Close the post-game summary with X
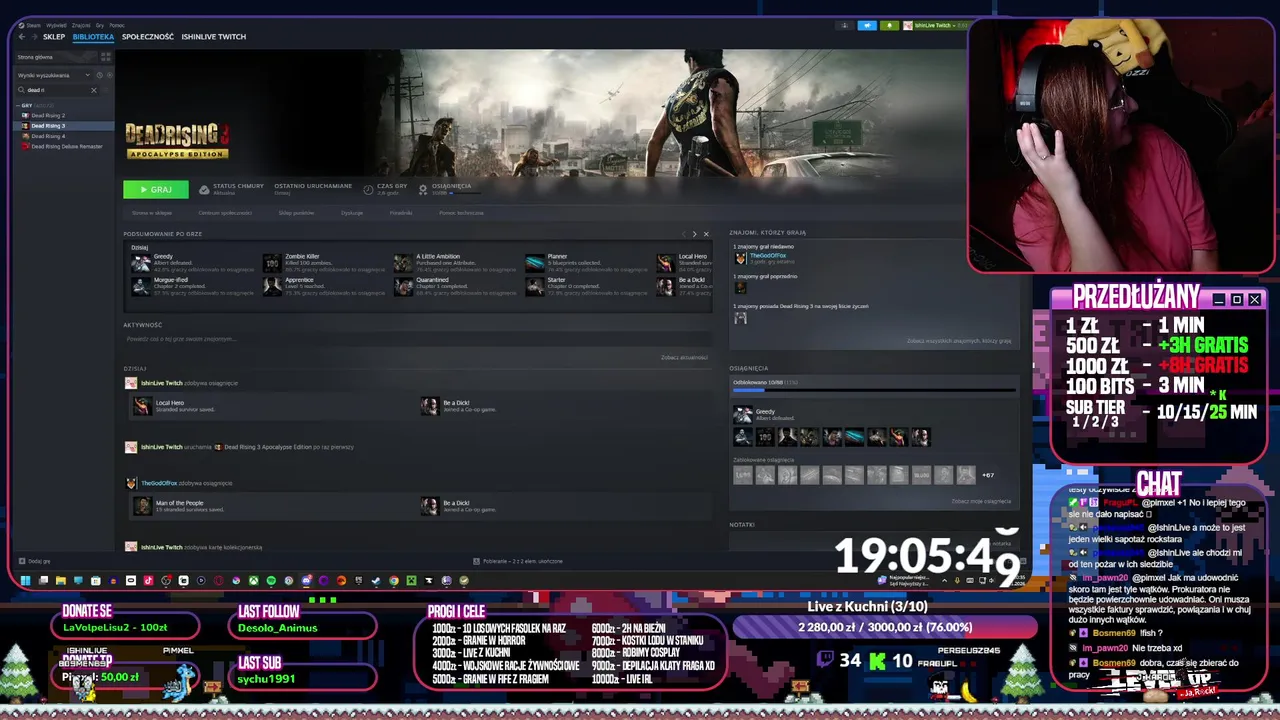 [x=706, y=234]
